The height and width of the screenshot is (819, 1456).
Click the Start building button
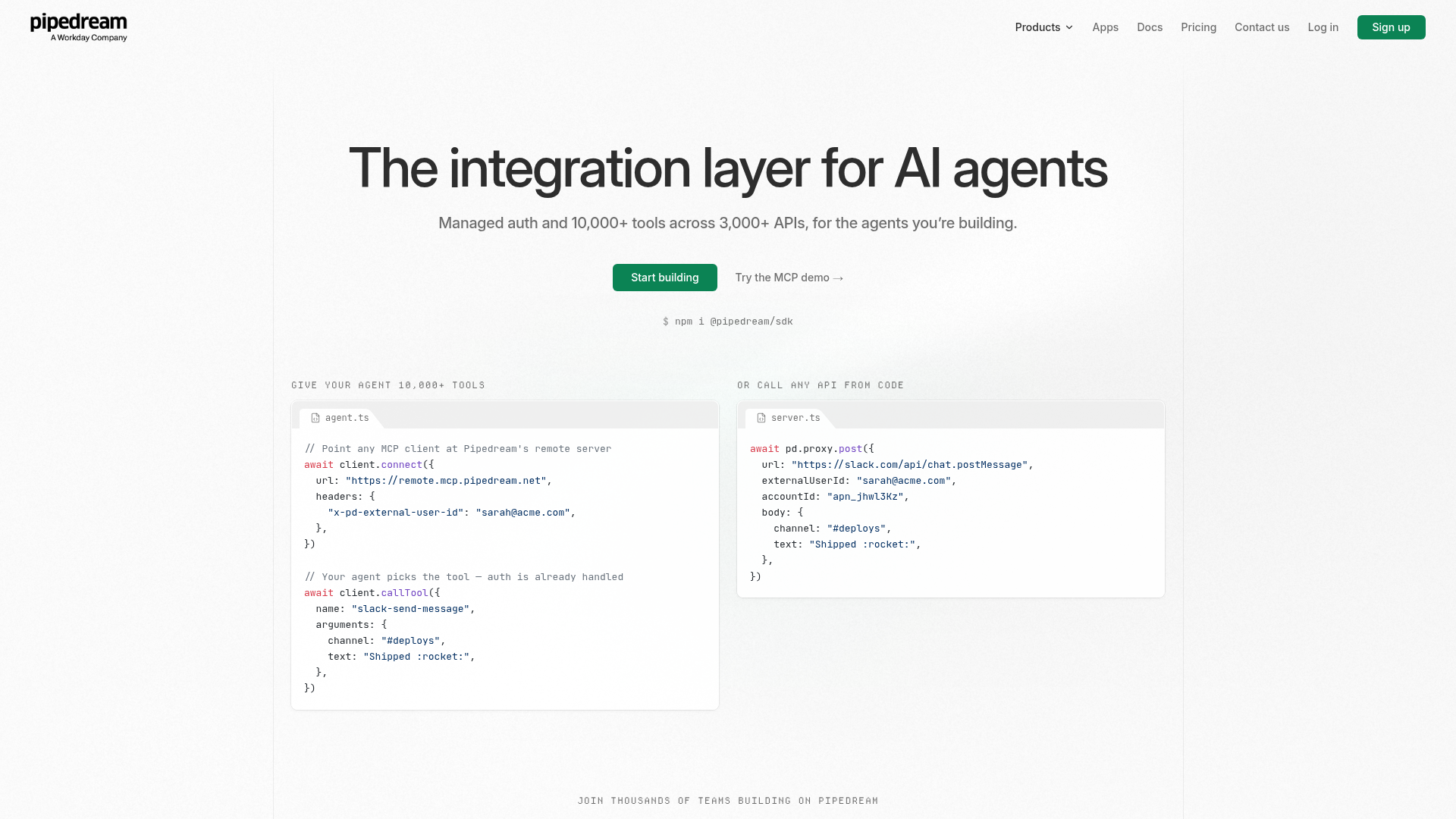664,278
